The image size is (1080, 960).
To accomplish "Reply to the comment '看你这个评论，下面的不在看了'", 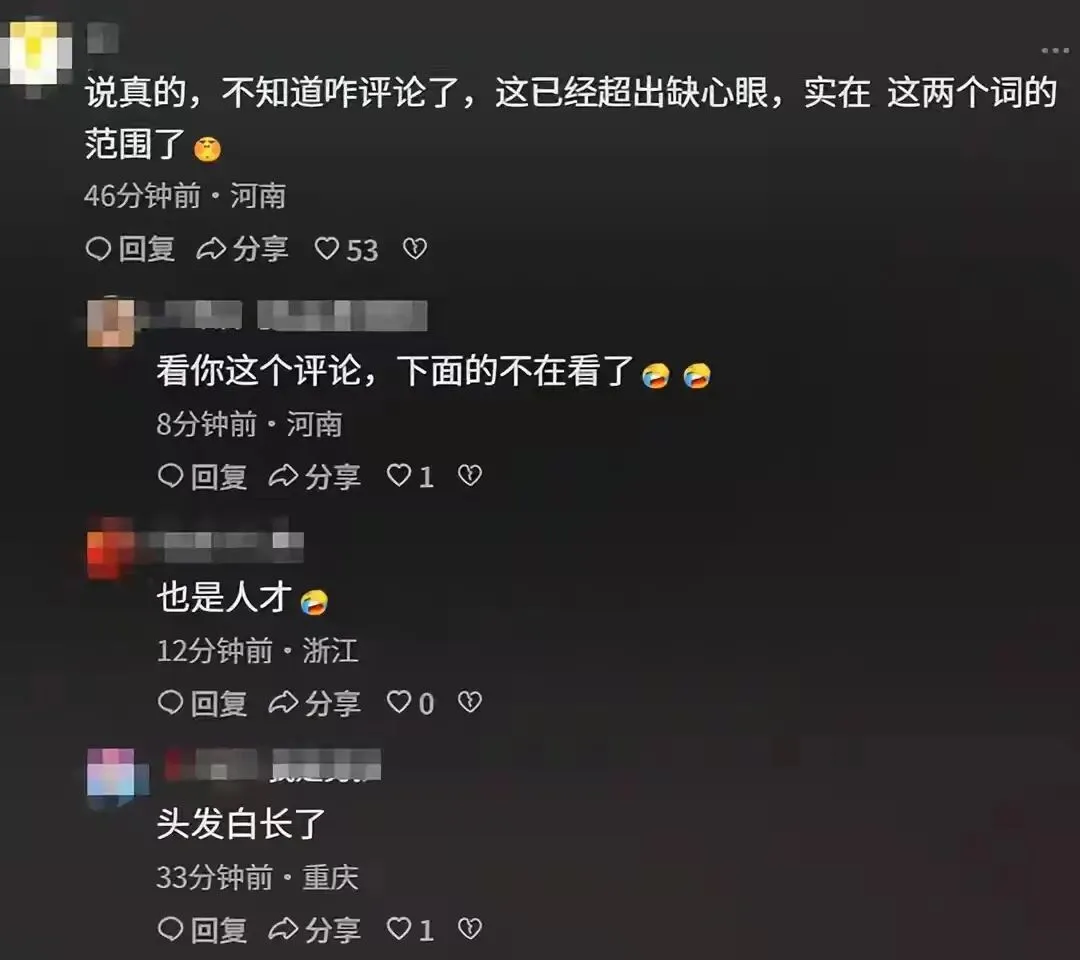I will tap(202, 477).
